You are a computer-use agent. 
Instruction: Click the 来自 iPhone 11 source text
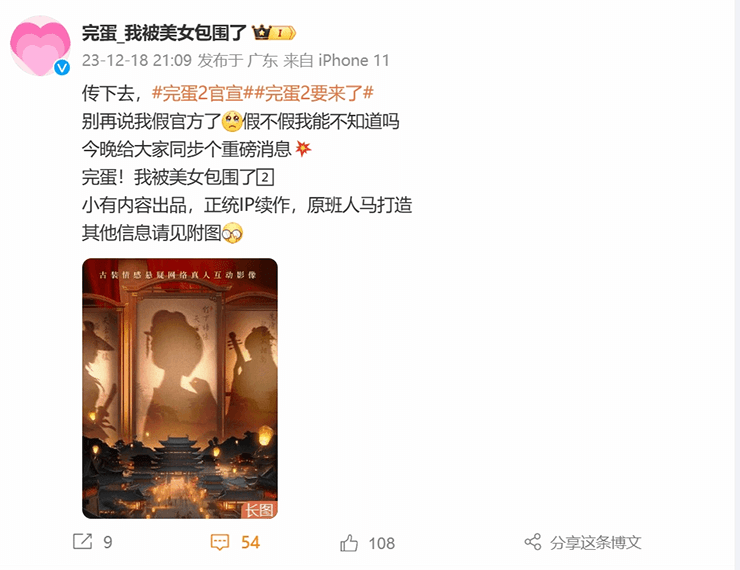[336, 60]
